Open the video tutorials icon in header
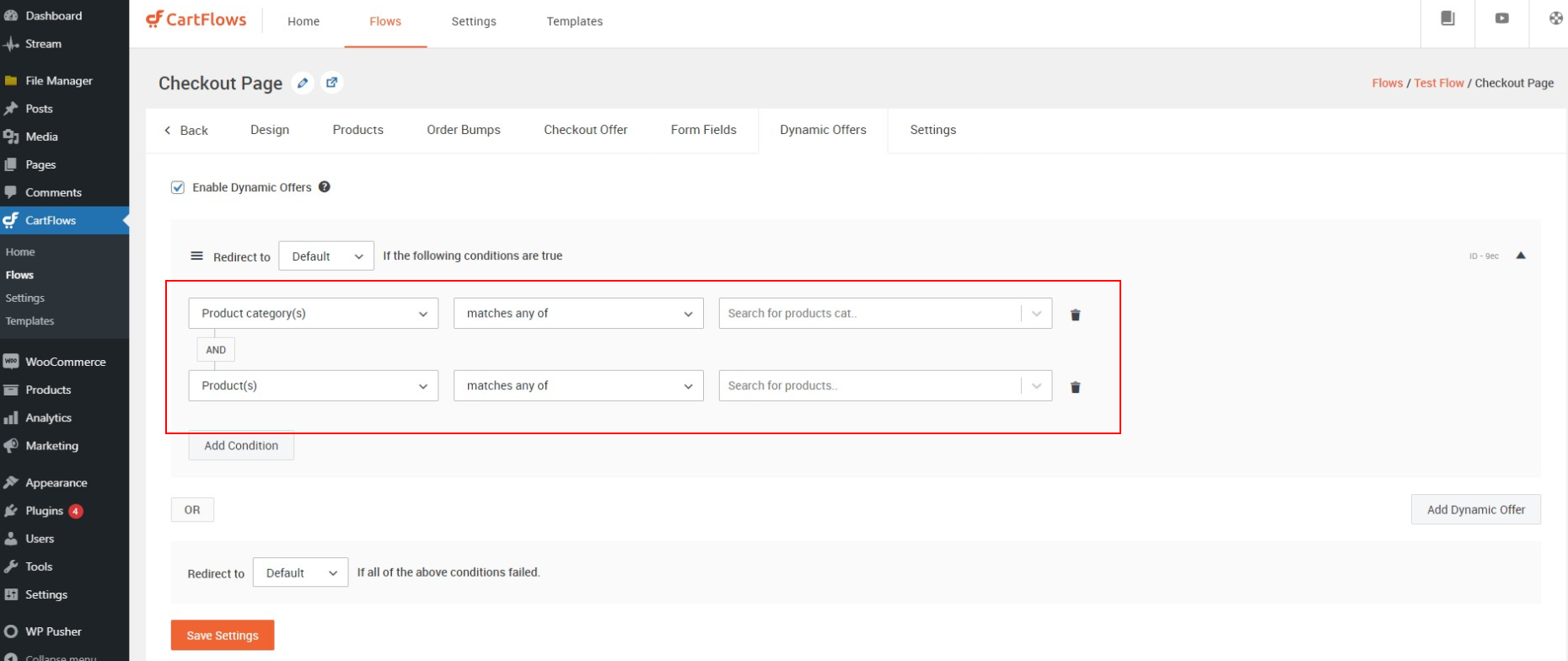Viewport: 1568px width, 661px height. pos(1501,19)
